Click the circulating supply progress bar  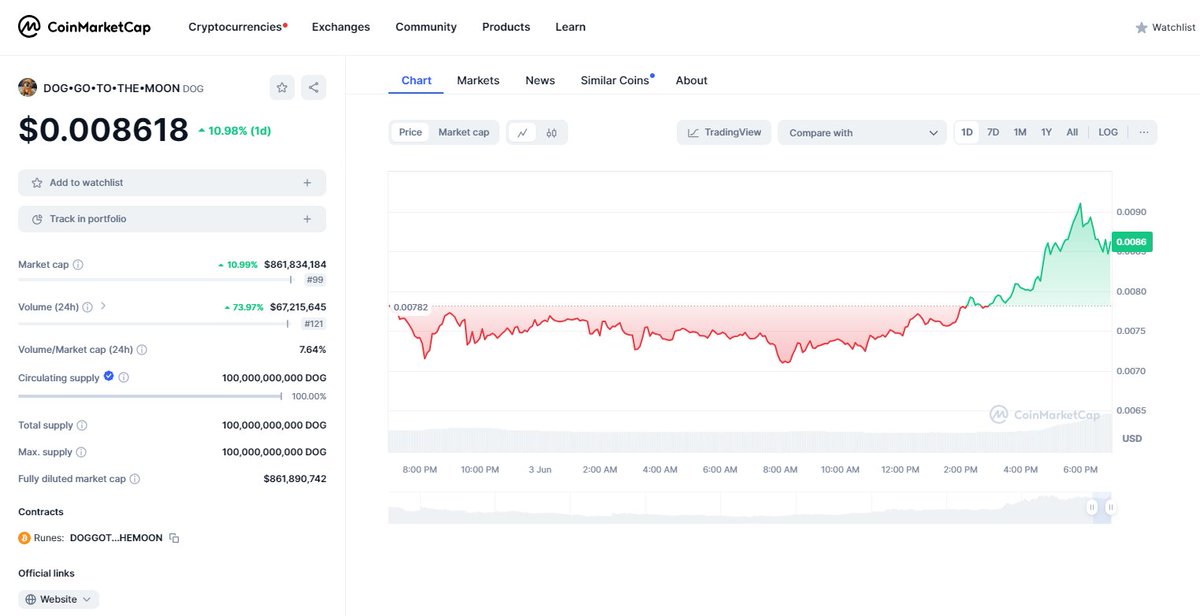[150, 396]
